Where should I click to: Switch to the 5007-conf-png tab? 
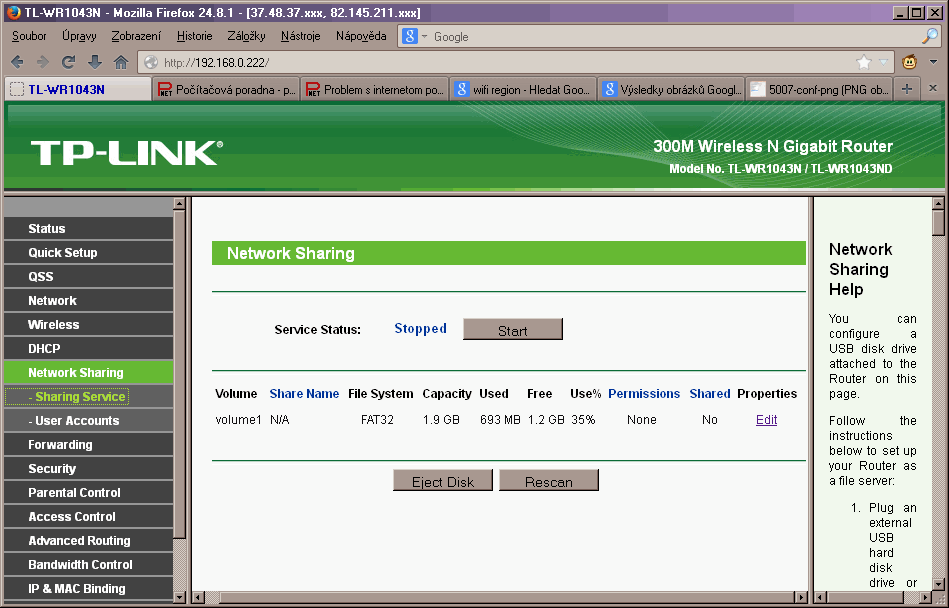pyautogui.click(x=820, y=90)
